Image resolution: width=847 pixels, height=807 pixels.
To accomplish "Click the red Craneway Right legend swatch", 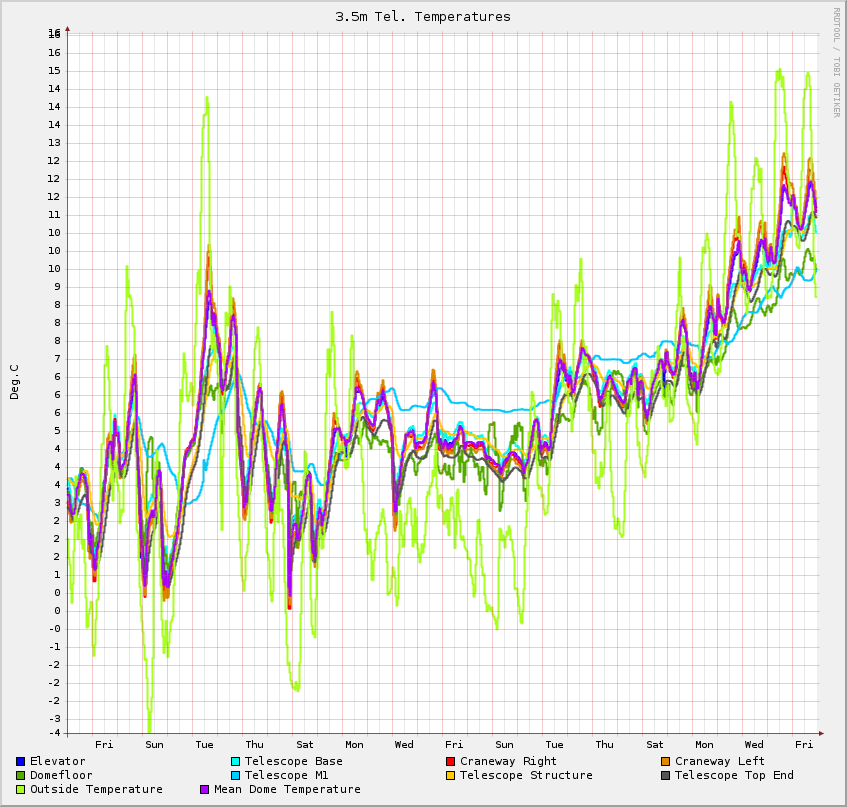I will coord(451,762).
